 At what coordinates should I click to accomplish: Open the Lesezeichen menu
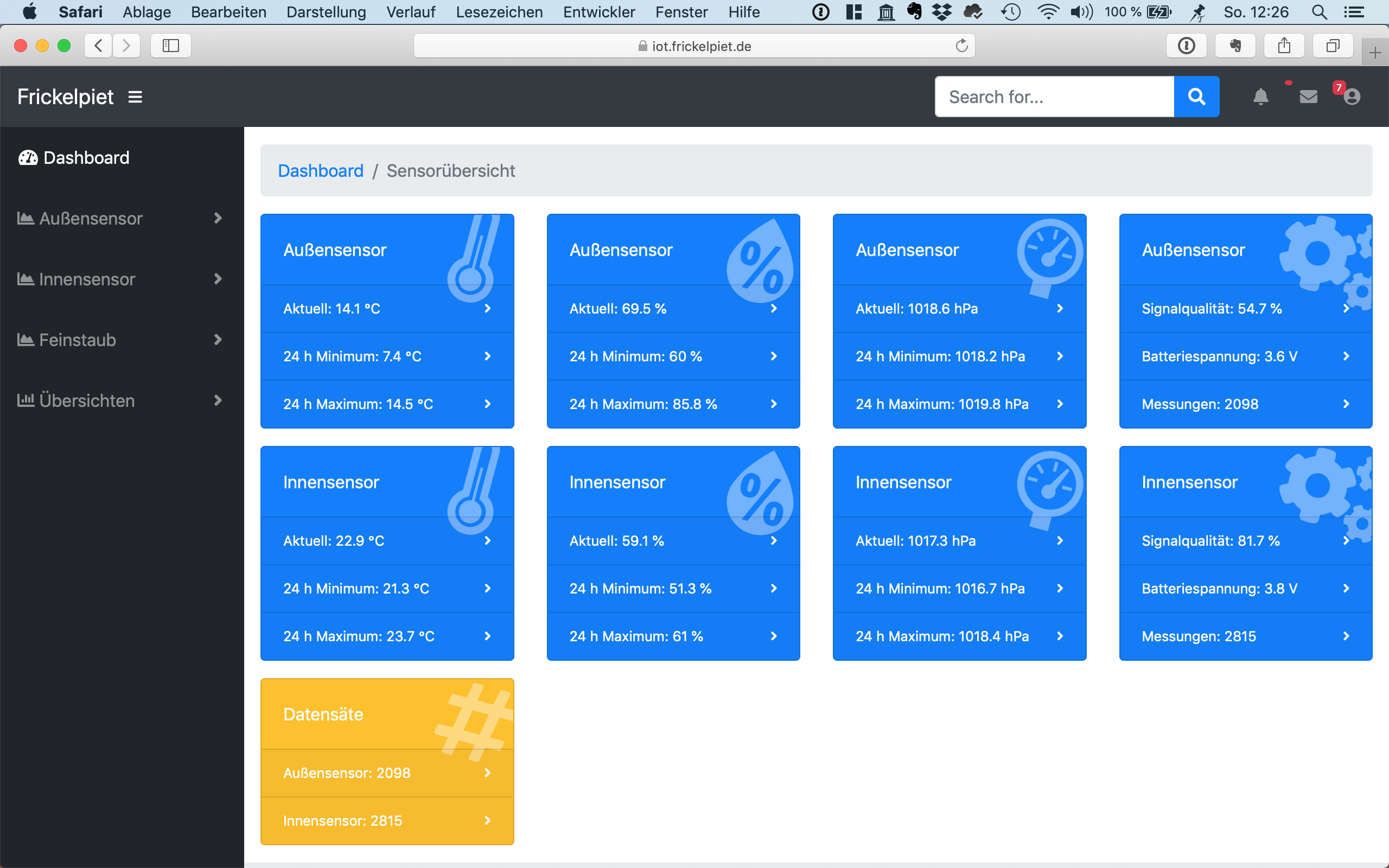click(499, 12)
